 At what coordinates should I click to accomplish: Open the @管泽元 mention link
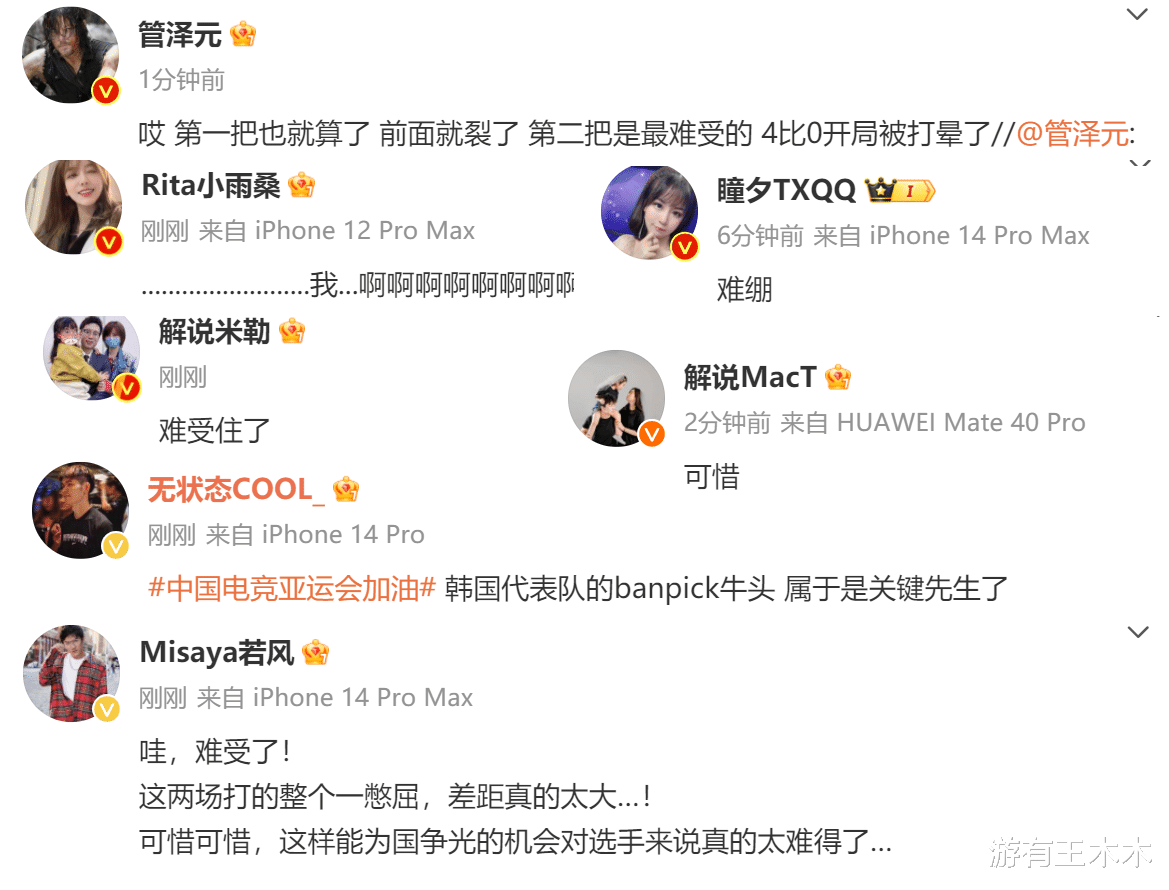(1072, 134)
